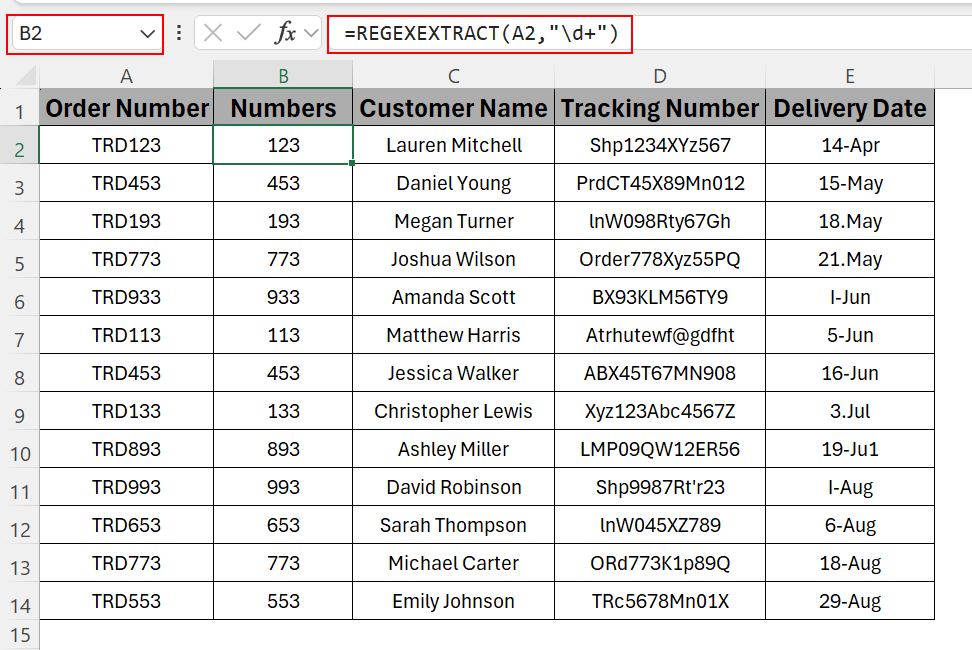972x650 pixels.
Task: Select column D header
Action: pos(660,76)
